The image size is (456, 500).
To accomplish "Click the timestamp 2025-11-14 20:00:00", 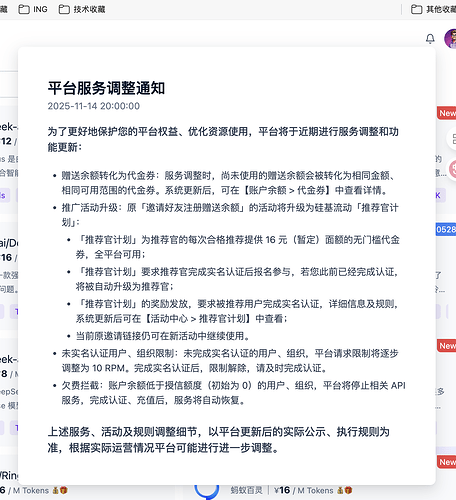I will (x=94, y=106).
